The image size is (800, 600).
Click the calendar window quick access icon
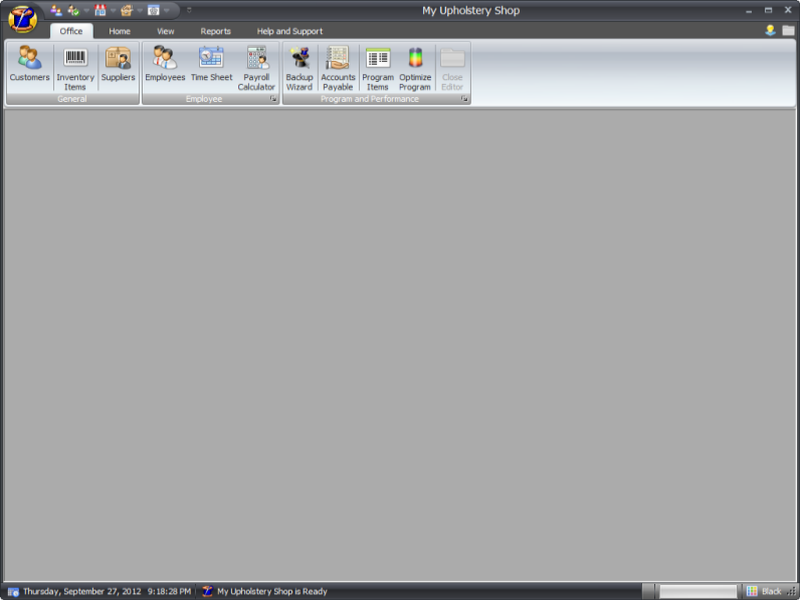(x=153, y=10)
